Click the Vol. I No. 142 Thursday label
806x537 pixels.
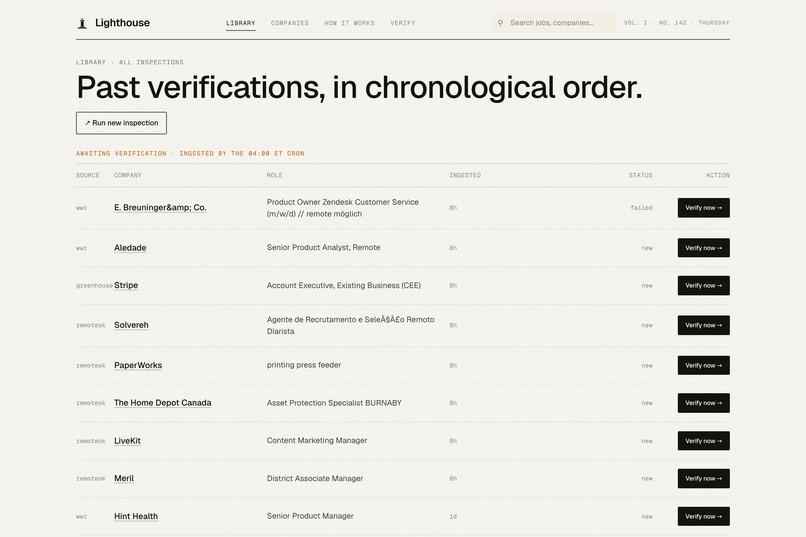676,23
